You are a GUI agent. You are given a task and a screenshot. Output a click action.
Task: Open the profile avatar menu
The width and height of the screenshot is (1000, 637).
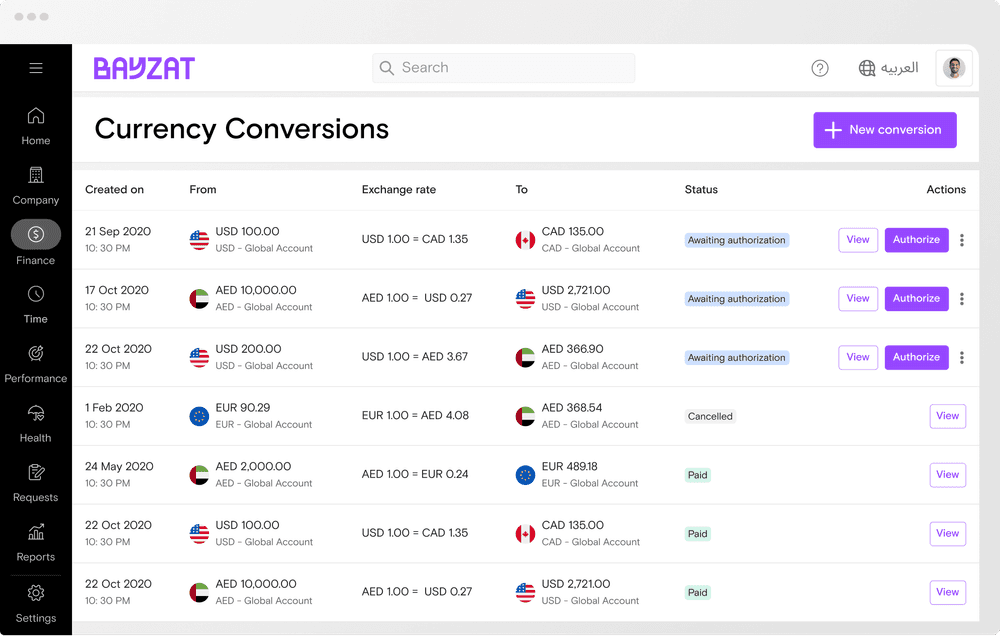tap(953, 68)
